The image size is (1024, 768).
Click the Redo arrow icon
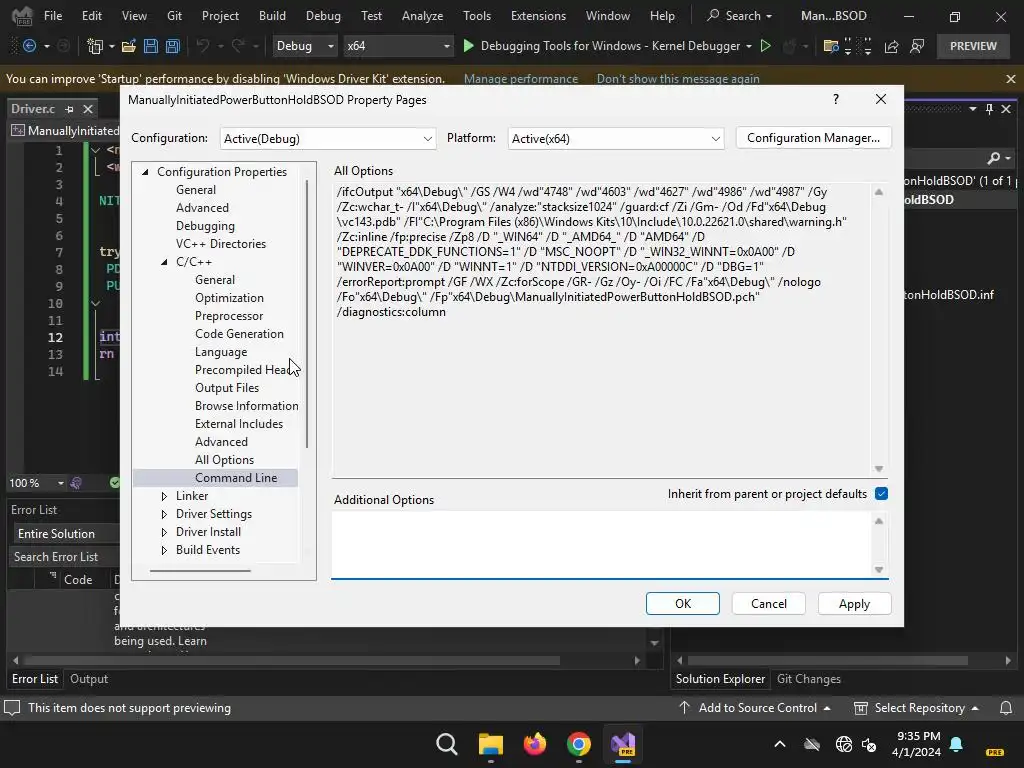(x=238, y=46)
